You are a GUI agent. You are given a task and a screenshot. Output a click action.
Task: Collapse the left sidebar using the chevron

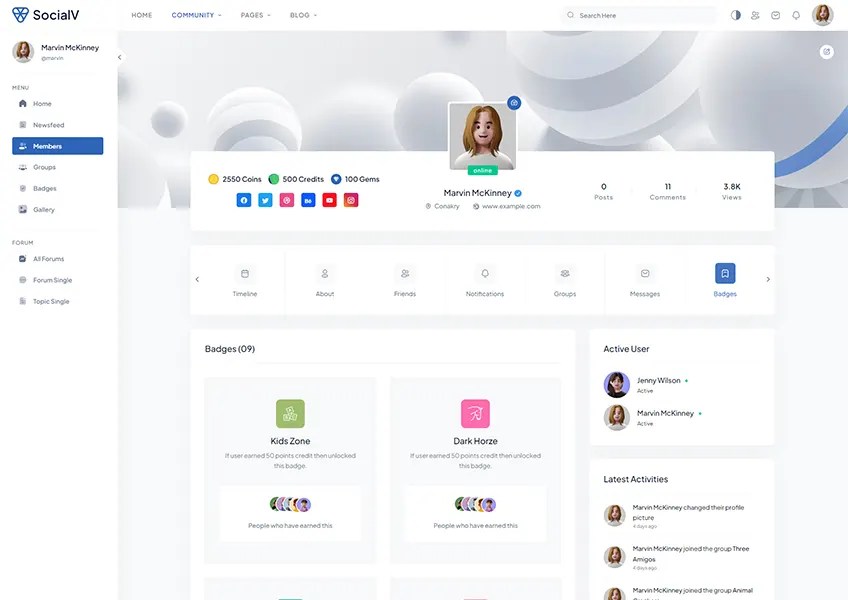point(119,57)
